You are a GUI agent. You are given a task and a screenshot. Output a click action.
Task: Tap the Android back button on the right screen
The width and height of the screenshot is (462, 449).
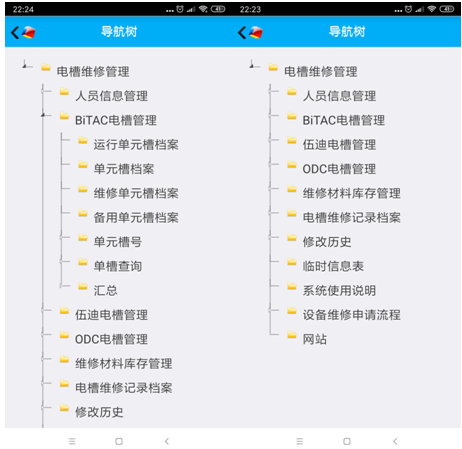click(395, 441)
